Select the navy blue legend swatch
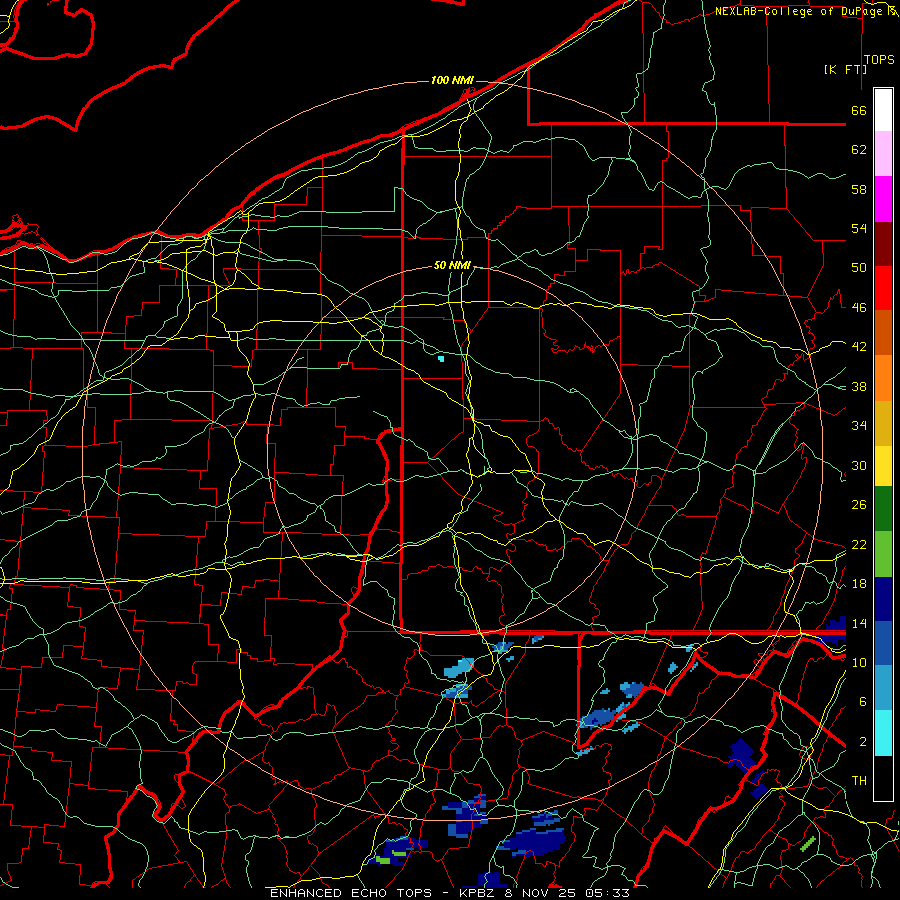 click(883, 599)
